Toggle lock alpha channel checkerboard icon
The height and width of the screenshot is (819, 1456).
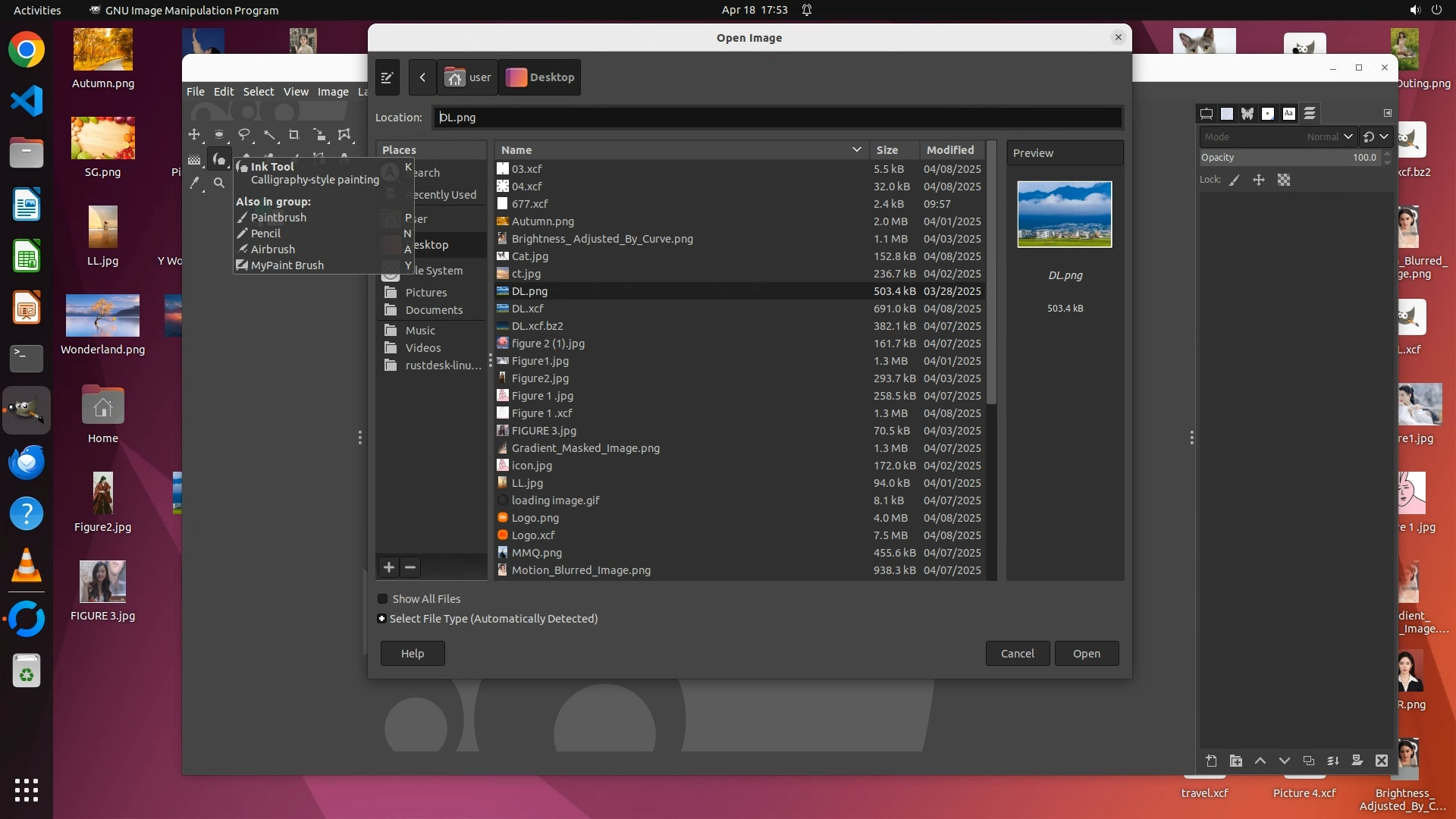tap(1284, 180)
